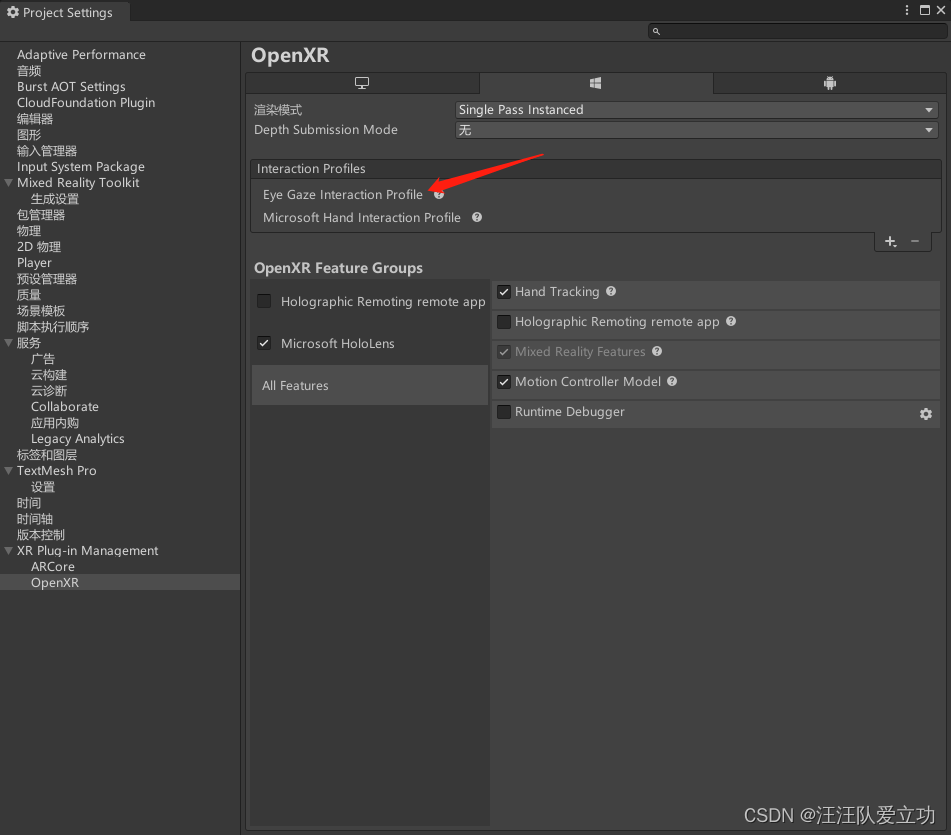Open Player settings
Viewport: 951px width, 835px height.
pyautogui.click(x=34, y=263)
